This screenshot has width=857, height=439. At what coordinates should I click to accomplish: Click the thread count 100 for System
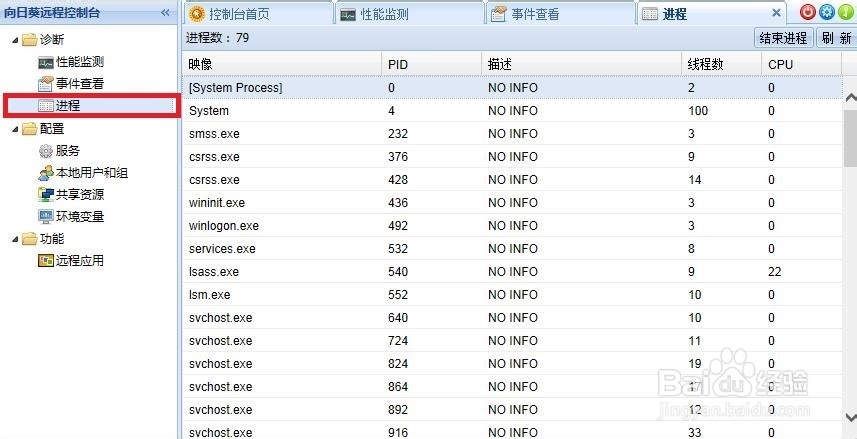tap(698, 111)
